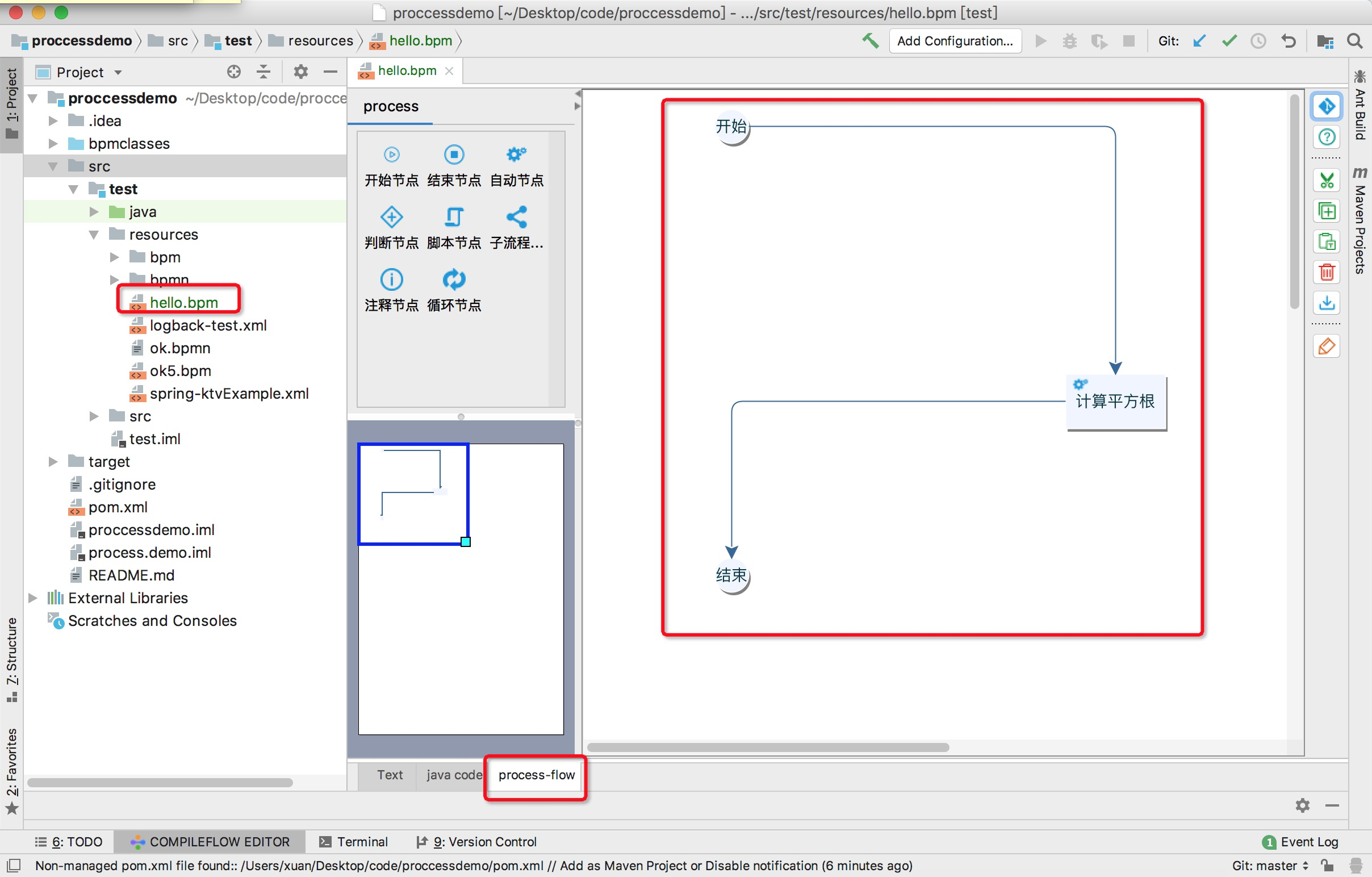Pick the 子流程 subprocess node icon
The height and width of the screenshot is (877, 1372).
tap(516, 217)
